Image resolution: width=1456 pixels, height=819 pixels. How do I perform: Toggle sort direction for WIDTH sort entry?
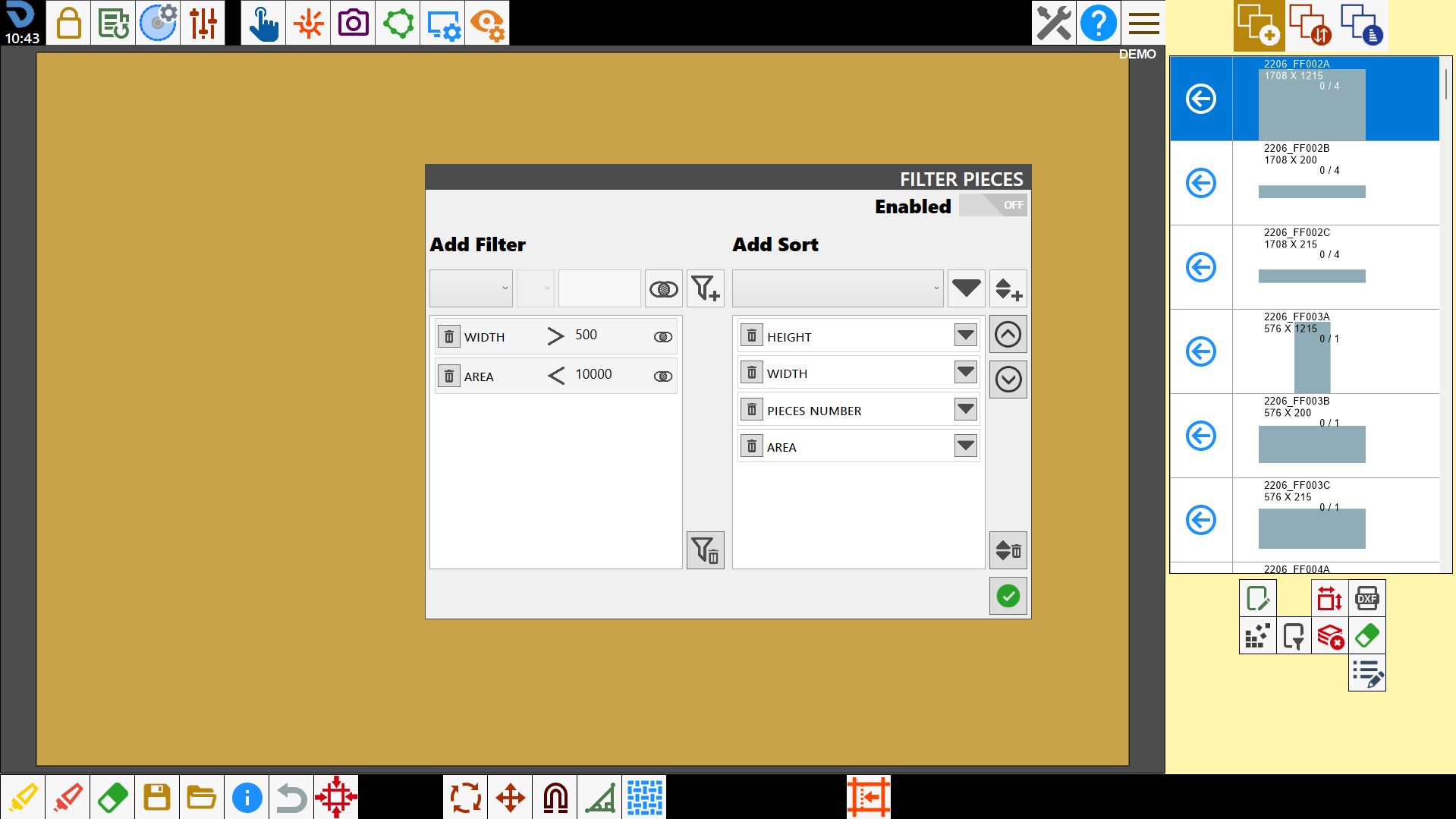tap(966, 372)
